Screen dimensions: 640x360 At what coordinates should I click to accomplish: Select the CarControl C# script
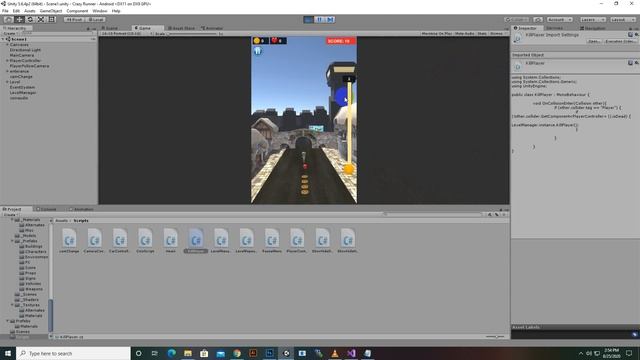pyautogui.click(x=119, y=241)
